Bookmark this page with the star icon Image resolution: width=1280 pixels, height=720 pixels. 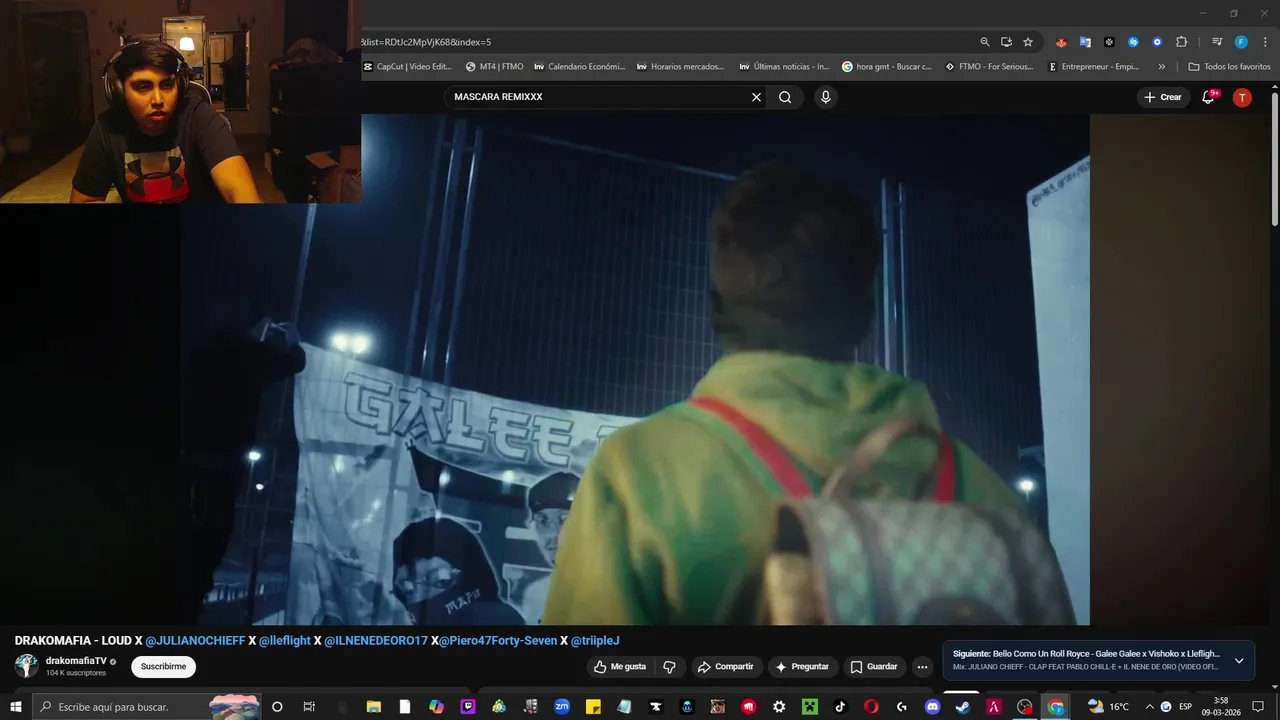point(1027,42)
